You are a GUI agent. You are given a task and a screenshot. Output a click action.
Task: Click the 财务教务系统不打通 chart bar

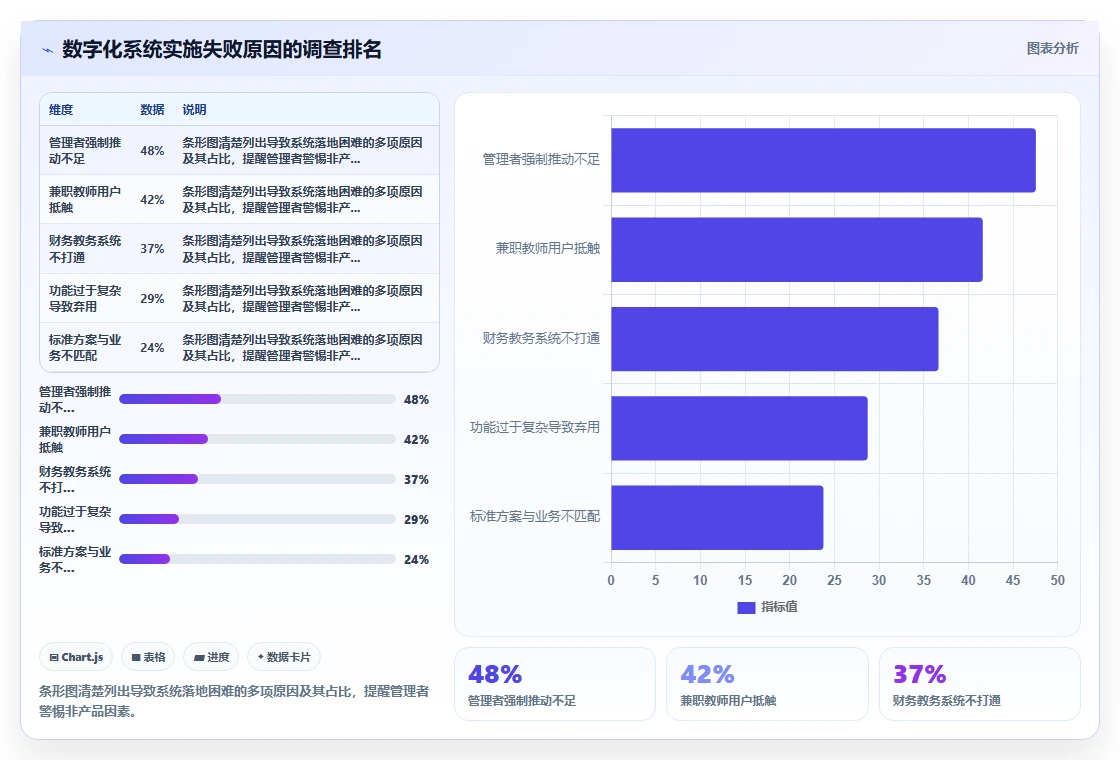tap(774, 339)
